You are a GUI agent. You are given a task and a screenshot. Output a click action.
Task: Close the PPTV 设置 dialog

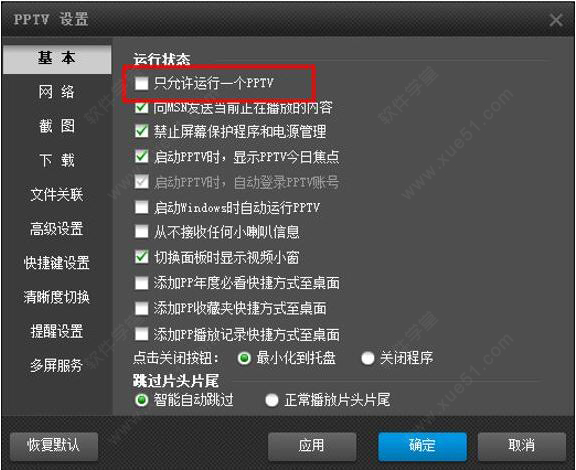point(556,20)
